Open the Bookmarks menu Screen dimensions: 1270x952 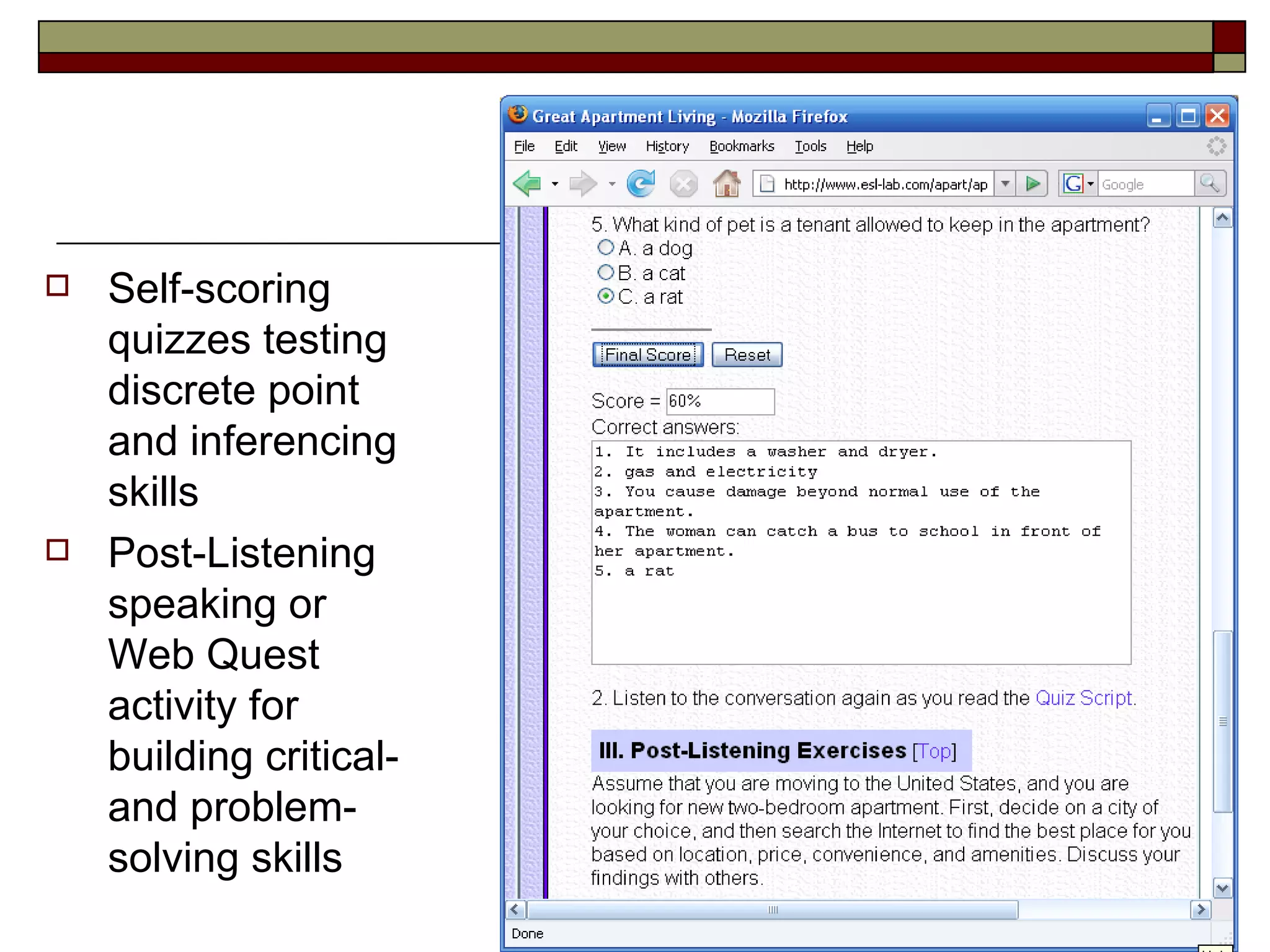(742, 146)
